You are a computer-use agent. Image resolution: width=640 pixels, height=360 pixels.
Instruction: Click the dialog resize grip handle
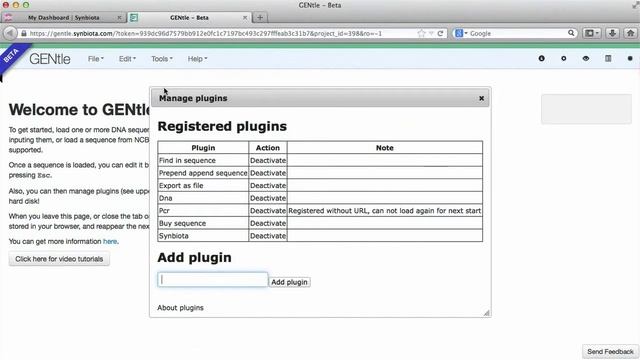[x=487, y=313]
